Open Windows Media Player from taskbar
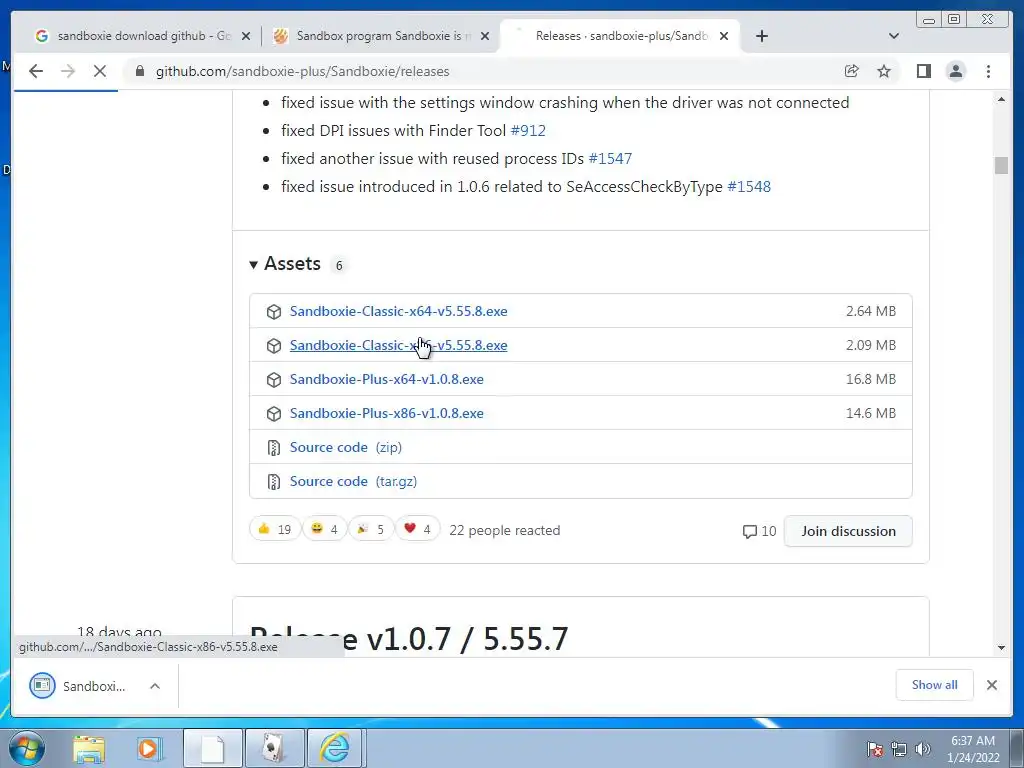 [148, 748]
